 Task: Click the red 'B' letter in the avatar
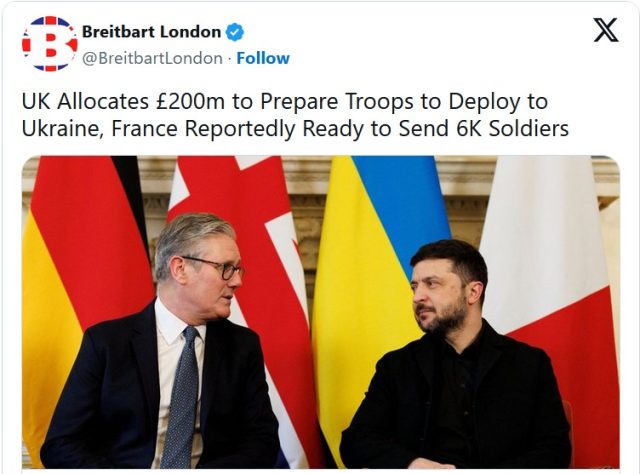51,44
